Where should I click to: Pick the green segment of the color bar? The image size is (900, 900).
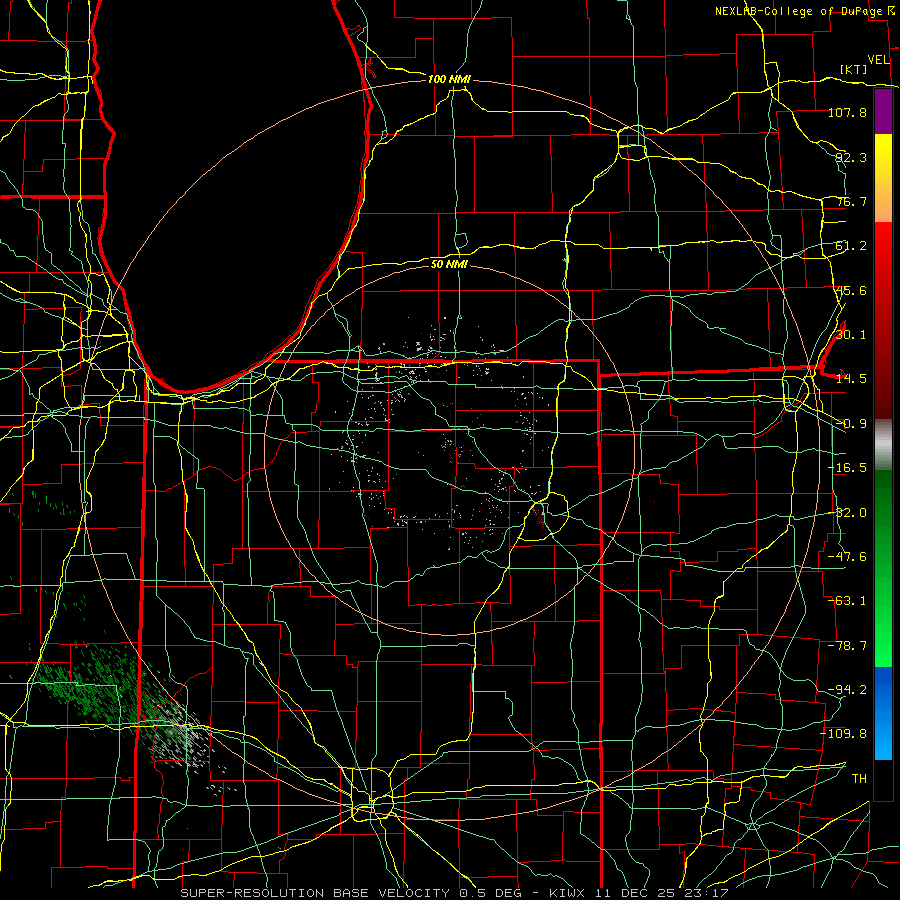click(x=883, y=568)
